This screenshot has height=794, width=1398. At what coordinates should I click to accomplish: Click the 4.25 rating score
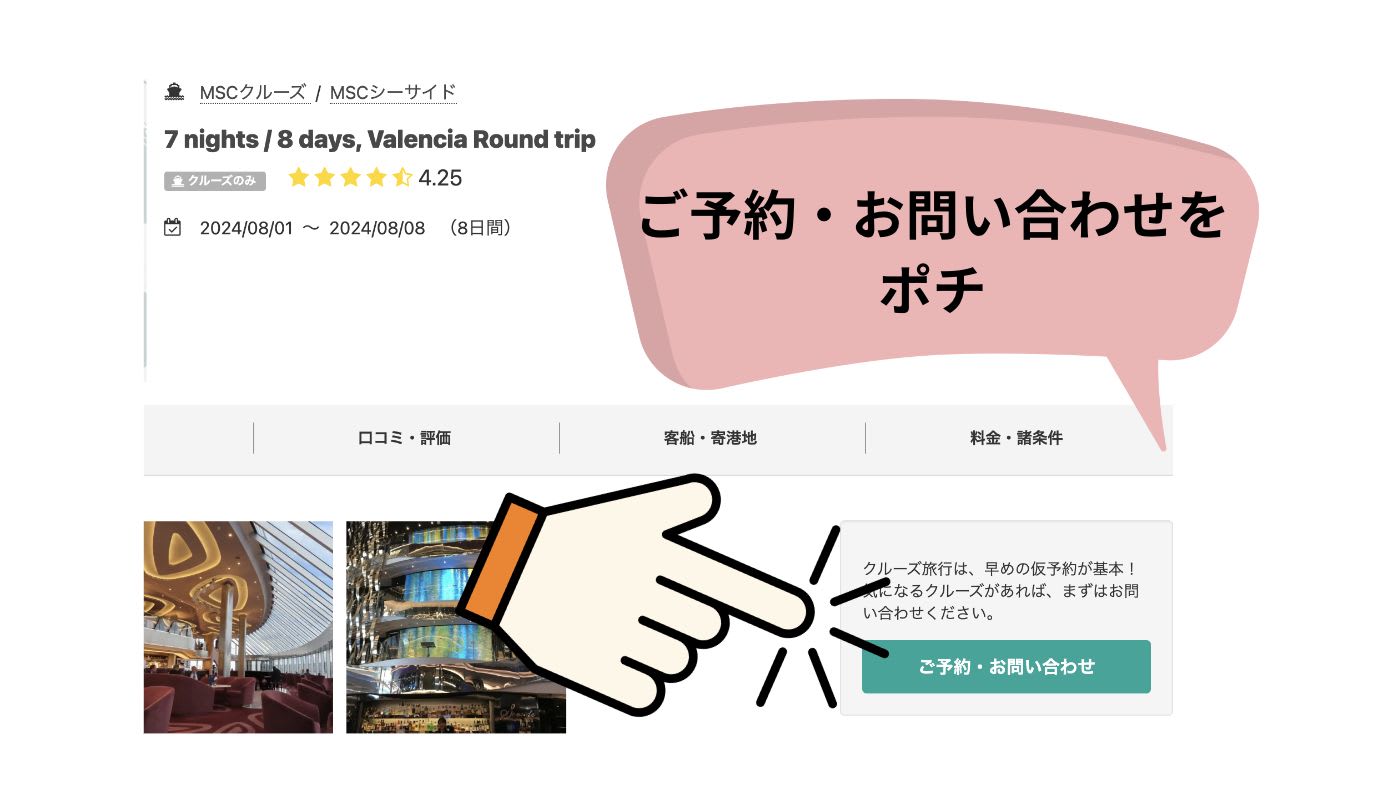[x=440, y=178]
